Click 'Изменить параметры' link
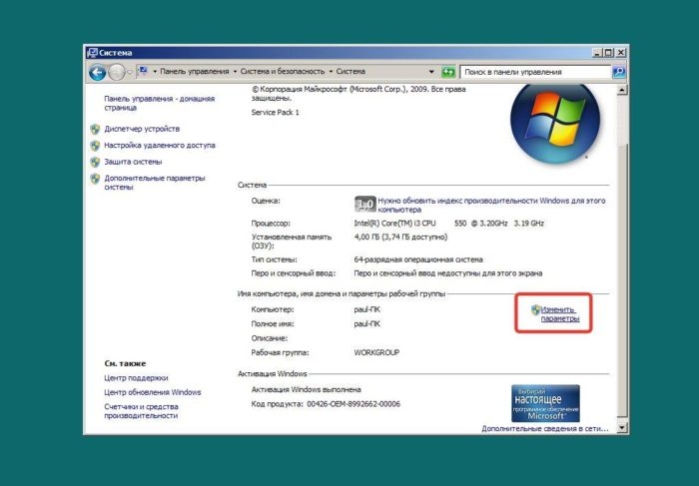Image resolution: width=699 pixels, height=486 pixels. coord(559,314)
